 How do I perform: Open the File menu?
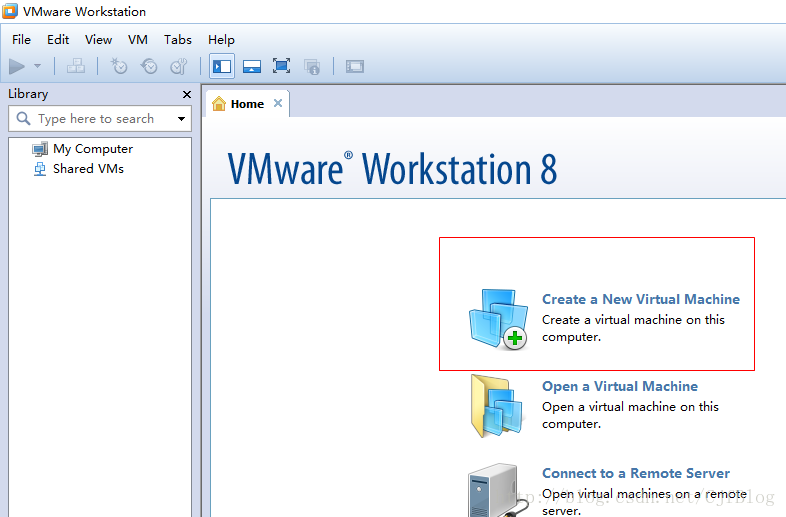click(22, 40)
